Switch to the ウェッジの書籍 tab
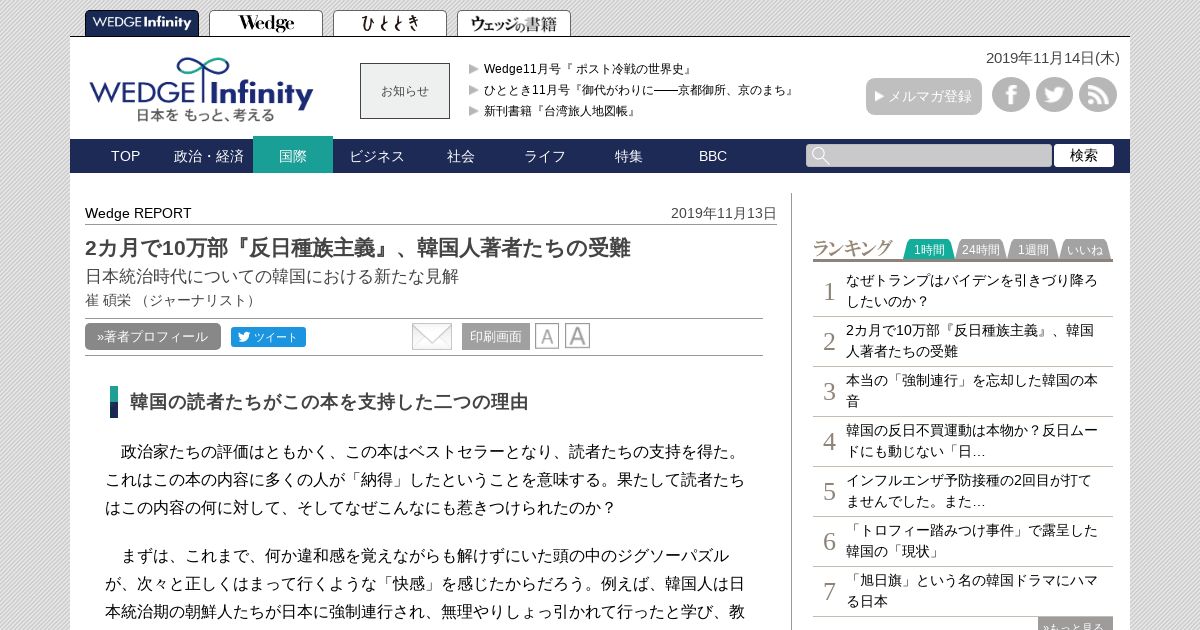The image size is (1200, 630). [514, 23]
